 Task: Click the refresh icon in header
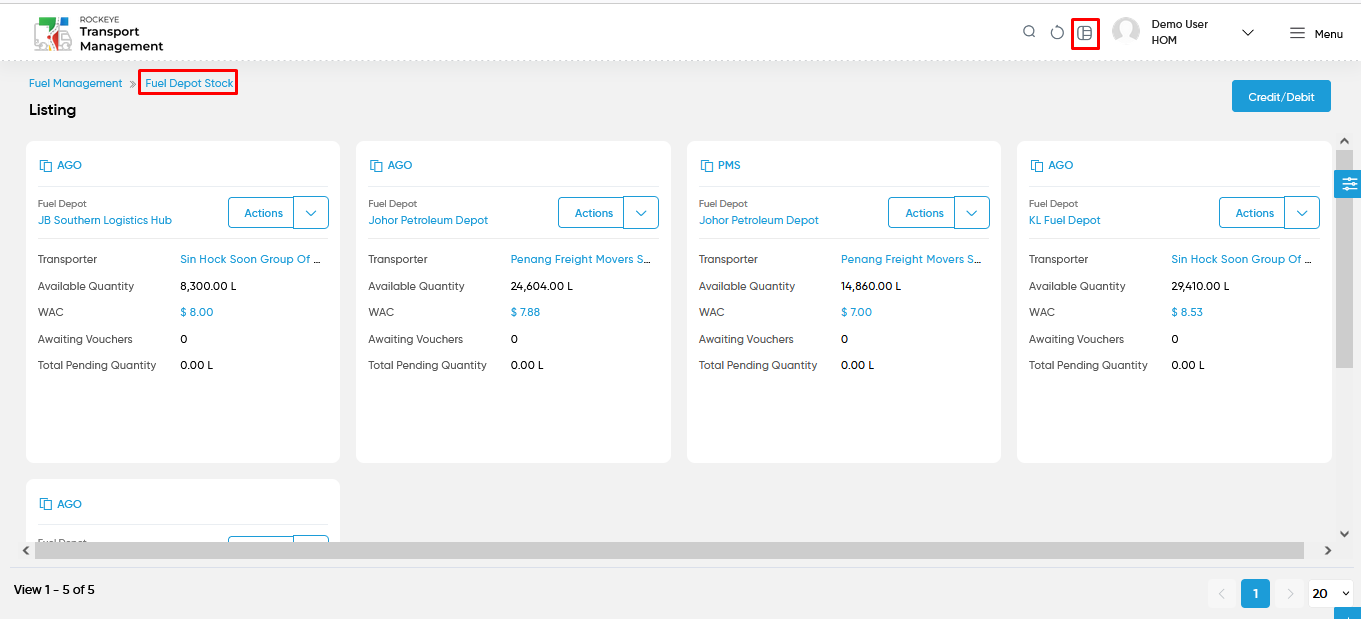pyautogui.click(x=1057, y=33)
